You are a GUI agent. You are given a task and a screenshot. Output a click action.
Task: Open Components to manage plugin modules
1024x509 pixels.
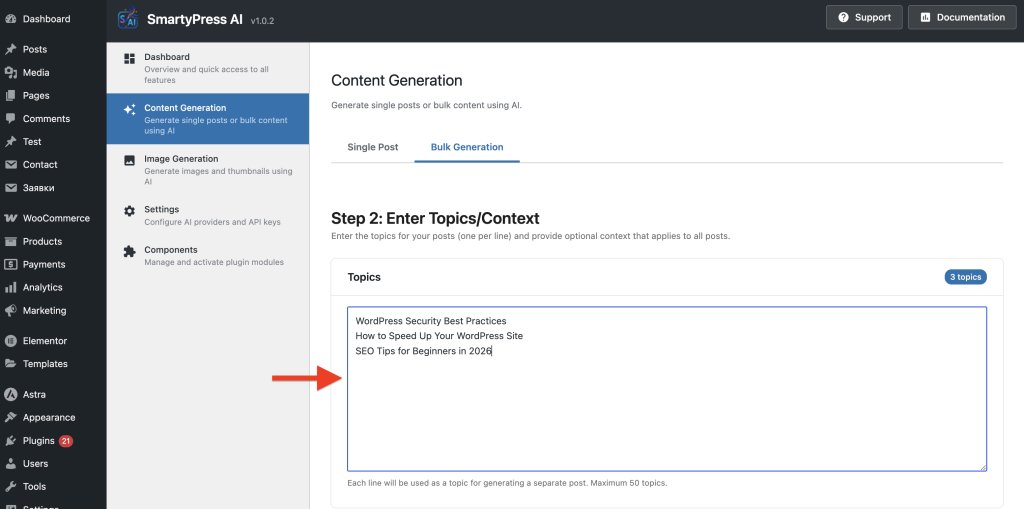click(208, 256)
